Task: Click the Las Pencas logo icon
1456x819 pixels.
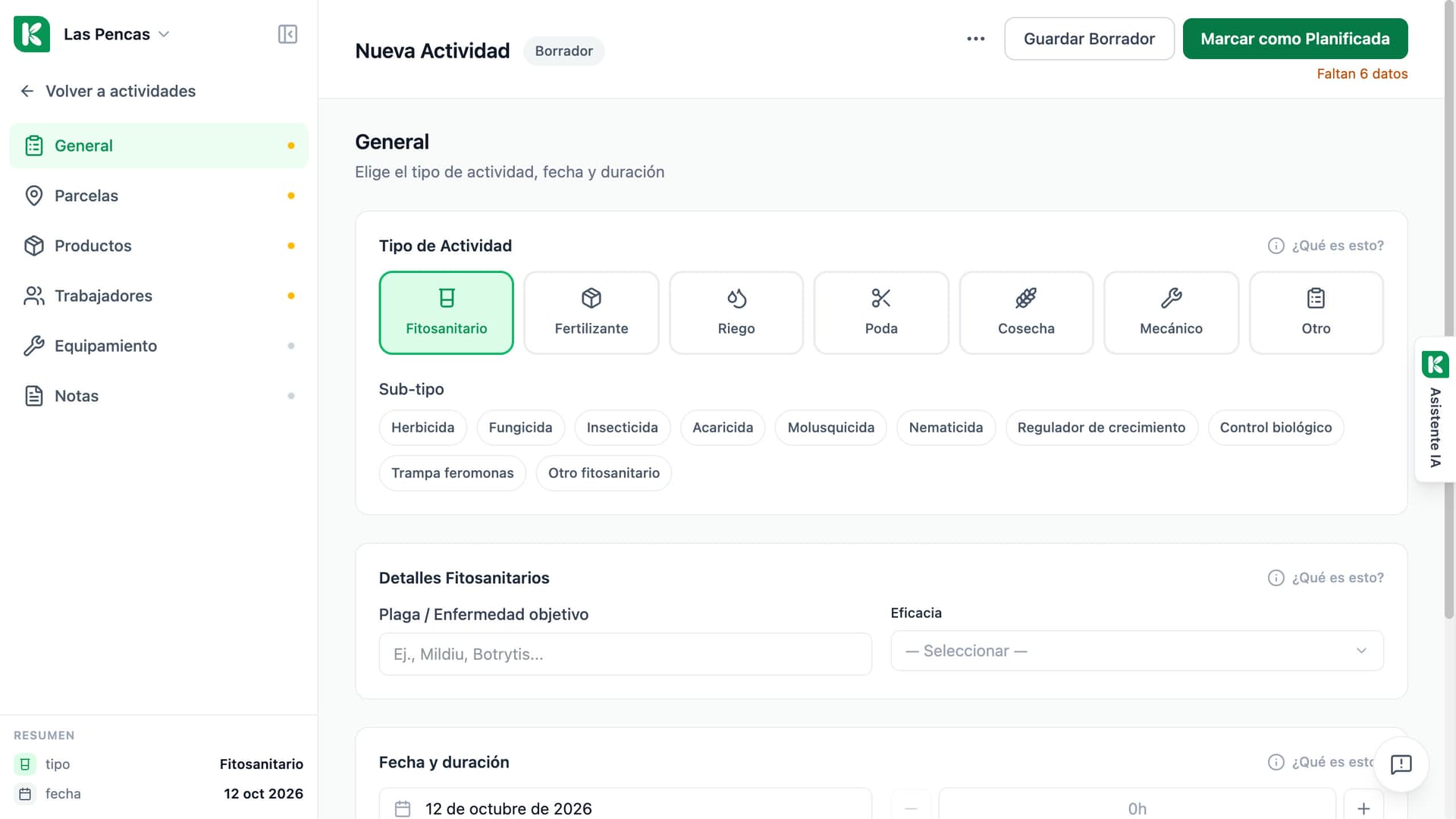Action: coord(32,34)
